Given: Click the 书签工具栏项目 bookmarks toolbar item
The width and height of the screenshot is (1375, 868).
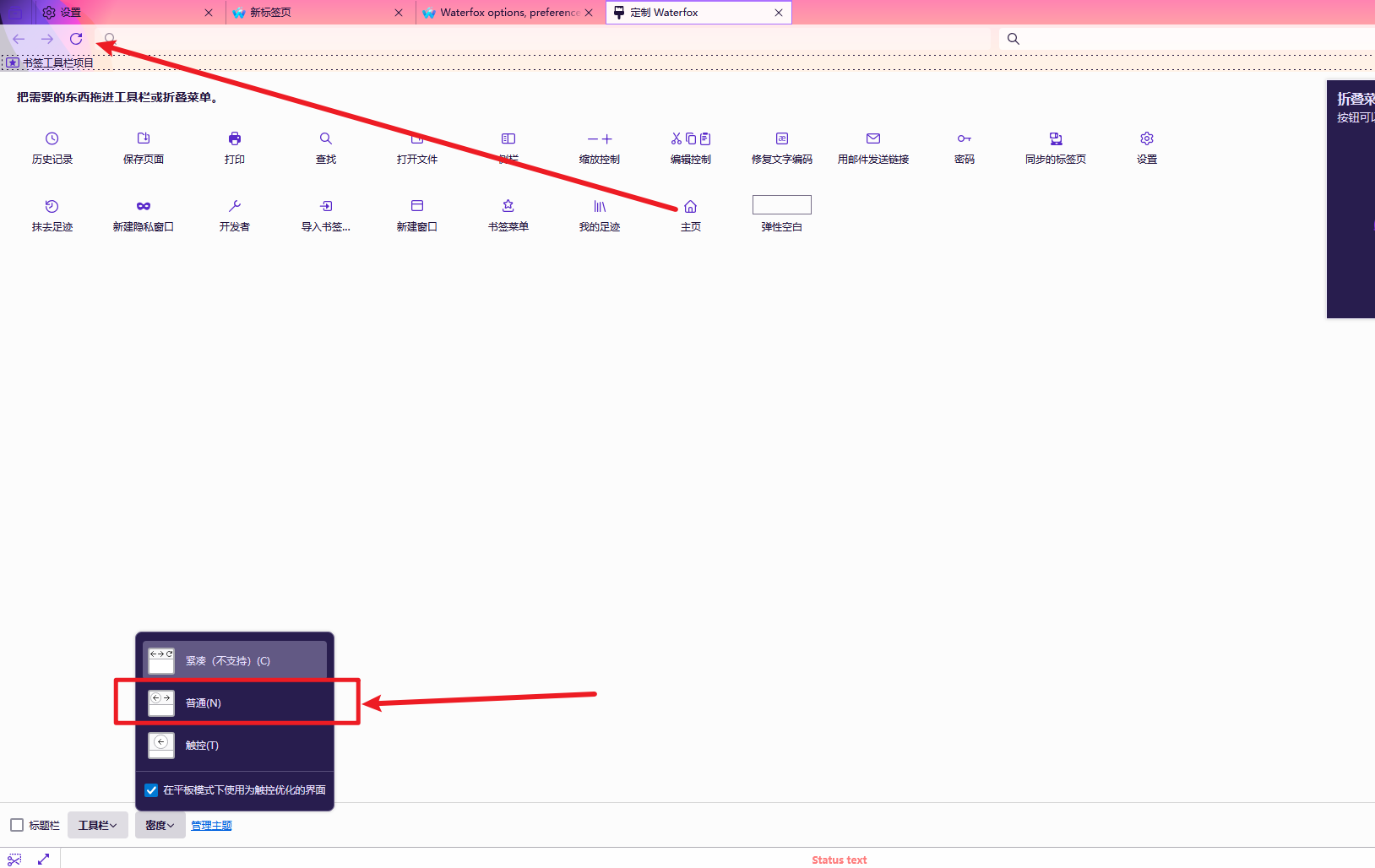Looking at the screenshot, I should click(51, 62).
